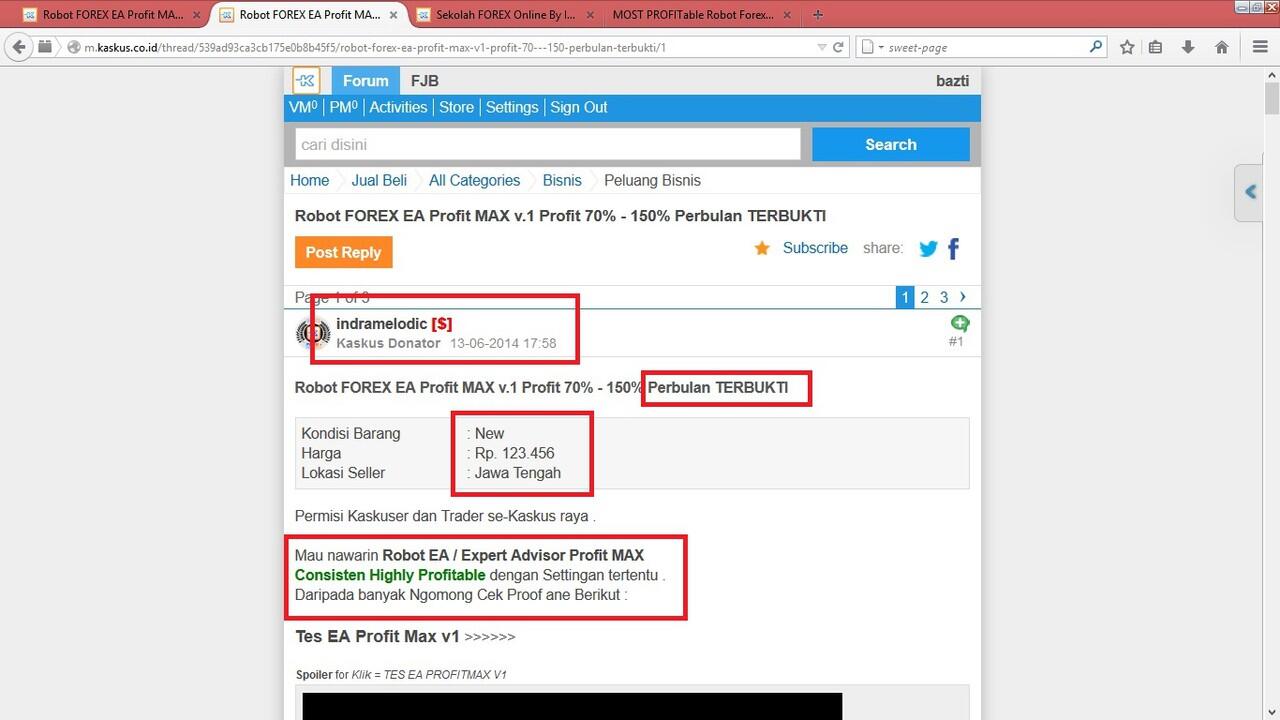This screenshot has height=720, width=1280.
Task: Click the 'Tes EA Profit Max v1' heading
Action: point(377,636)
